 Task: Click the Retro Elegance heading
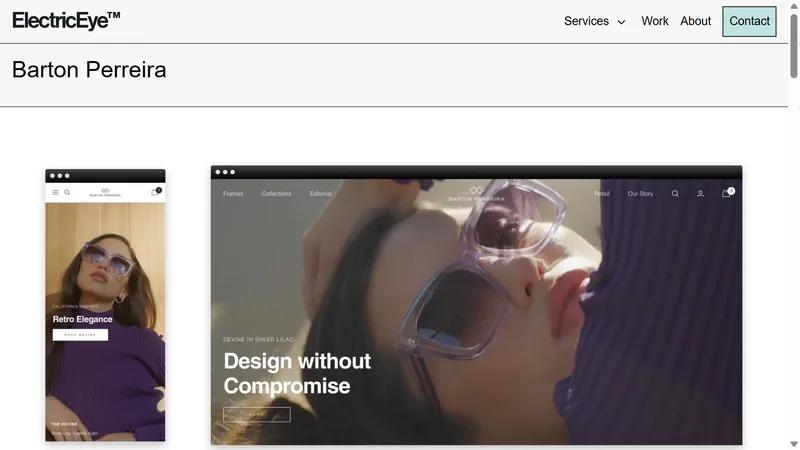[x=83, y=319]
